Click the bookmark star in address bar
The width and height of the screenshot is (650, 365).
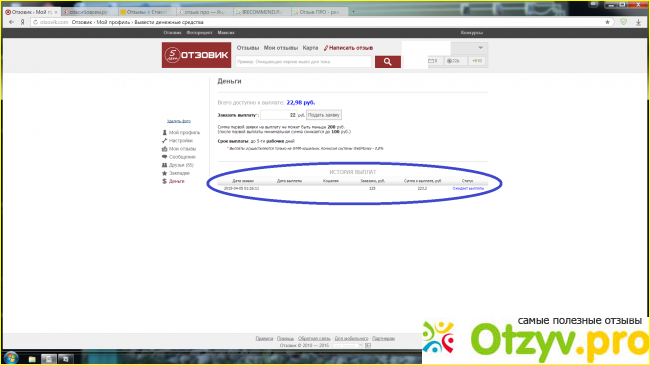607,22
